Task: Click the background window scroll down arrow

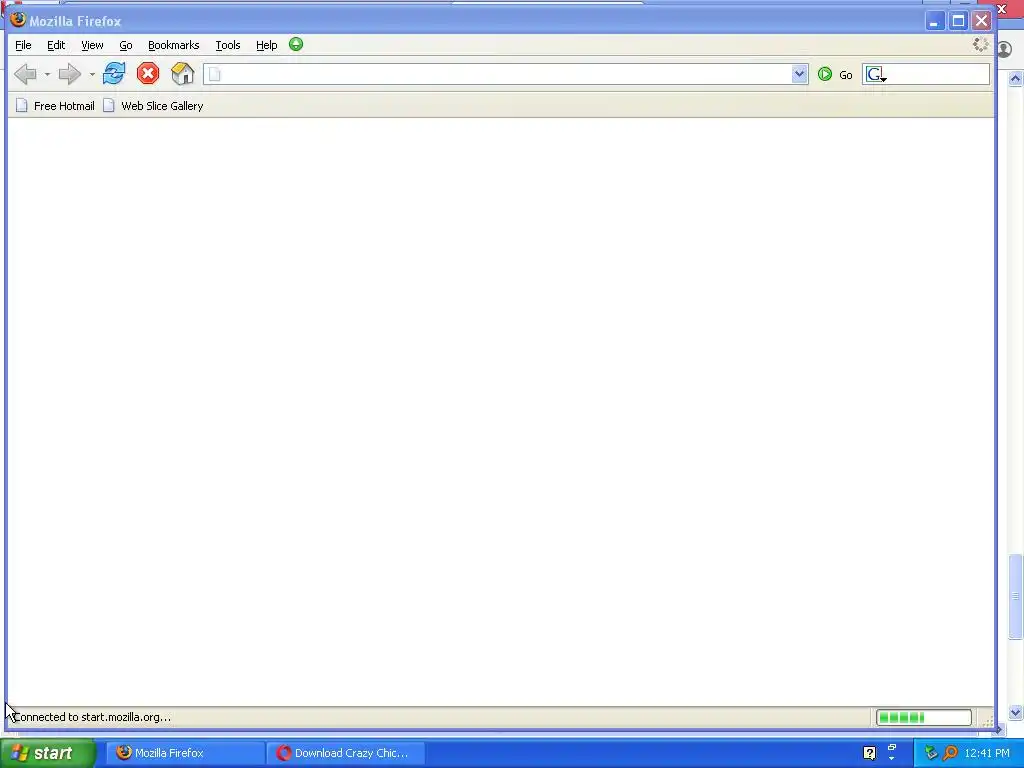Action: pos(1016,712)
